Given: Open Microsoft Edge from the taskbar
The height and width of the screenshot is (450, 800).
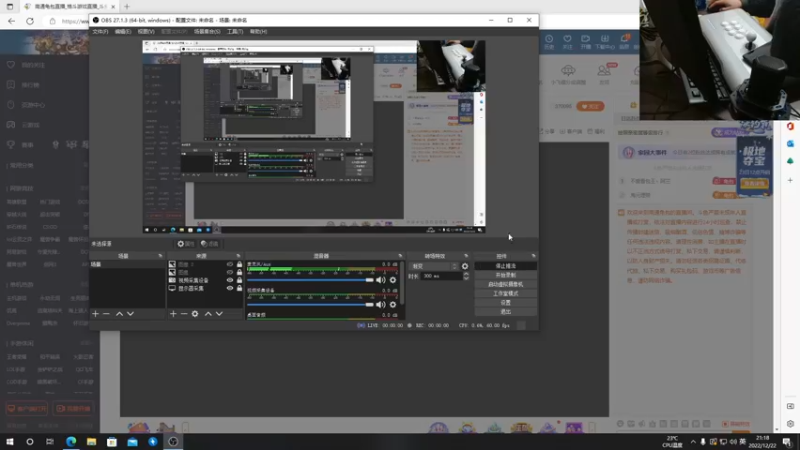Looking at the screenshot, I should (71, 442).
